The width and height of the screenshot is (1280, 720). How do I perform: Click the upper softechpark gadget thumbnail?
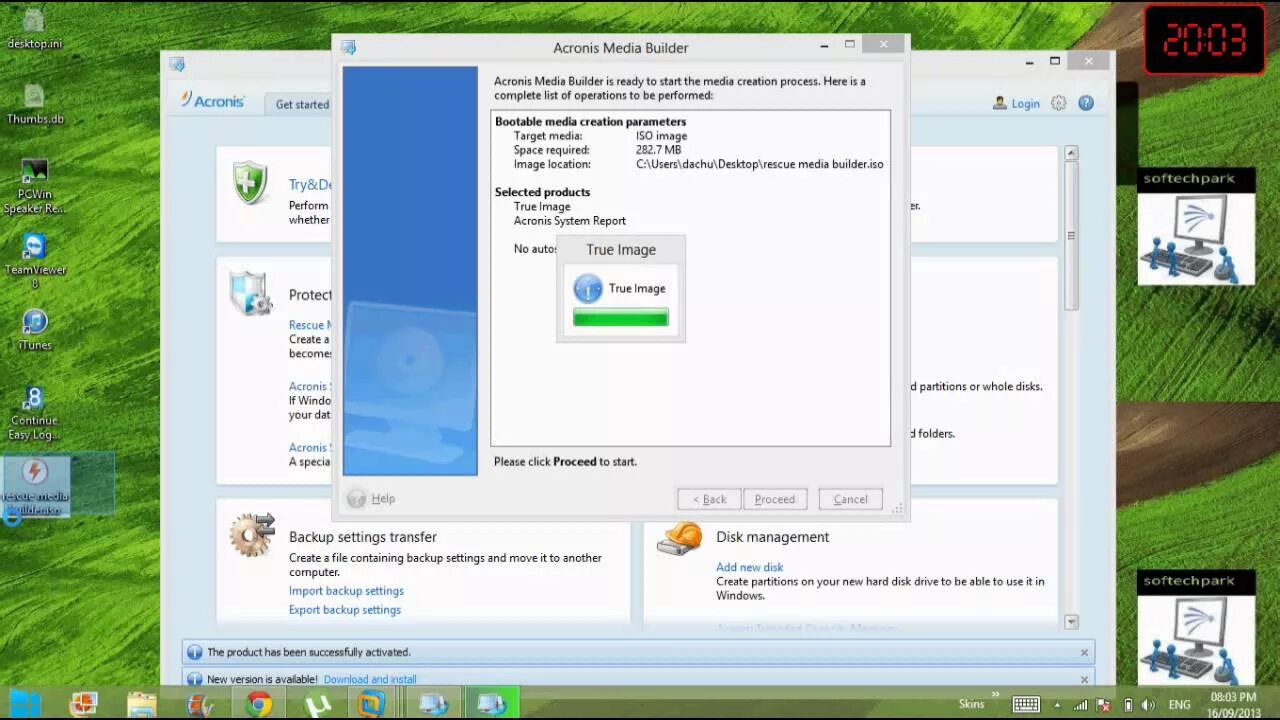point(1196,238)
